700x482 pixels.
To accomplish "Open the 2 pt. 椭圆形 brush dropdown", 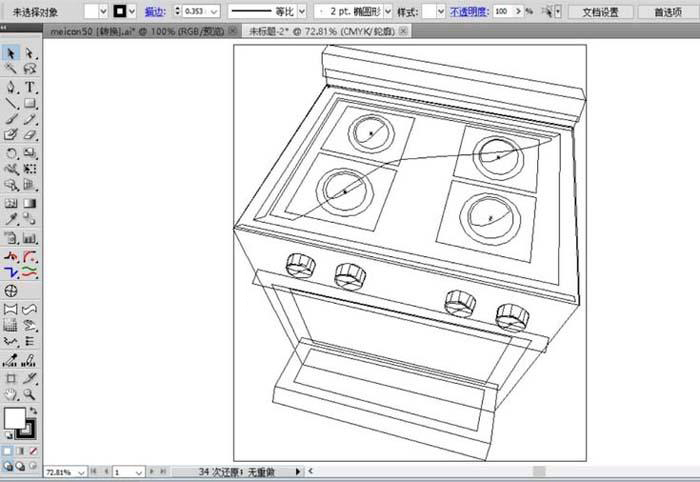I will coord(388,12).
